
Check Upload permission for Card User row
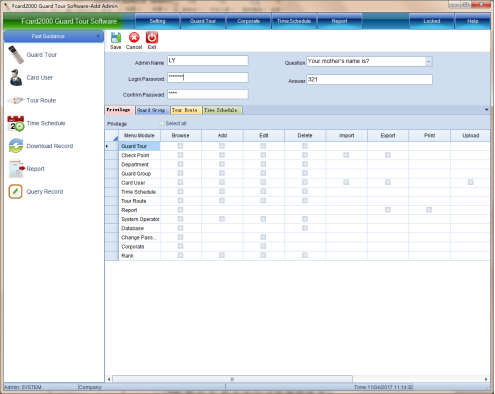click(x=470, y=182)
